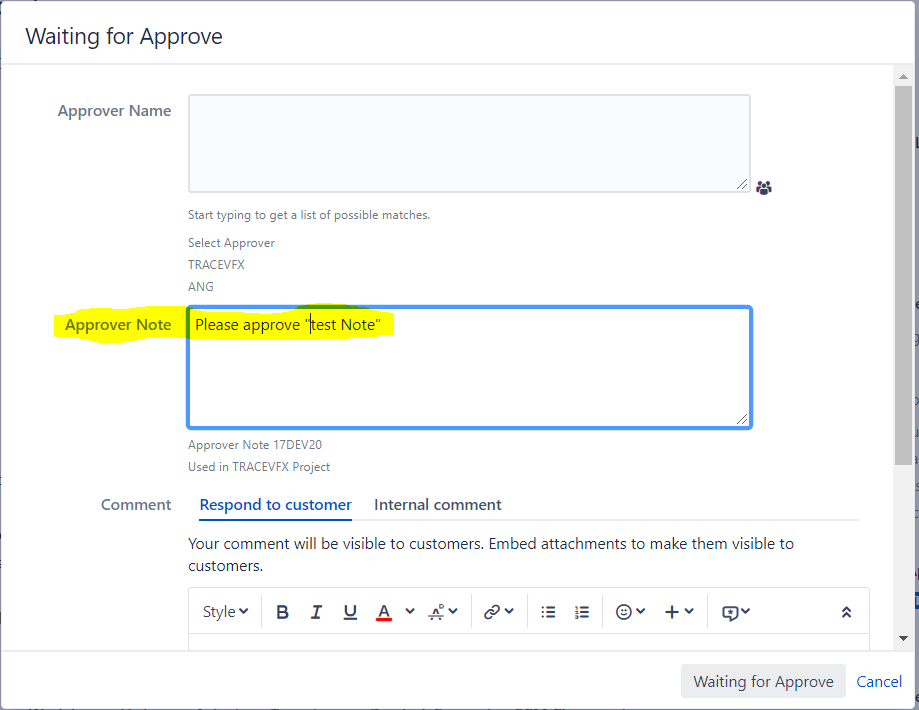Cancel the Waiting for Approve dialog
The width and height of the screenshot is (919, 710).
point(878,681)
